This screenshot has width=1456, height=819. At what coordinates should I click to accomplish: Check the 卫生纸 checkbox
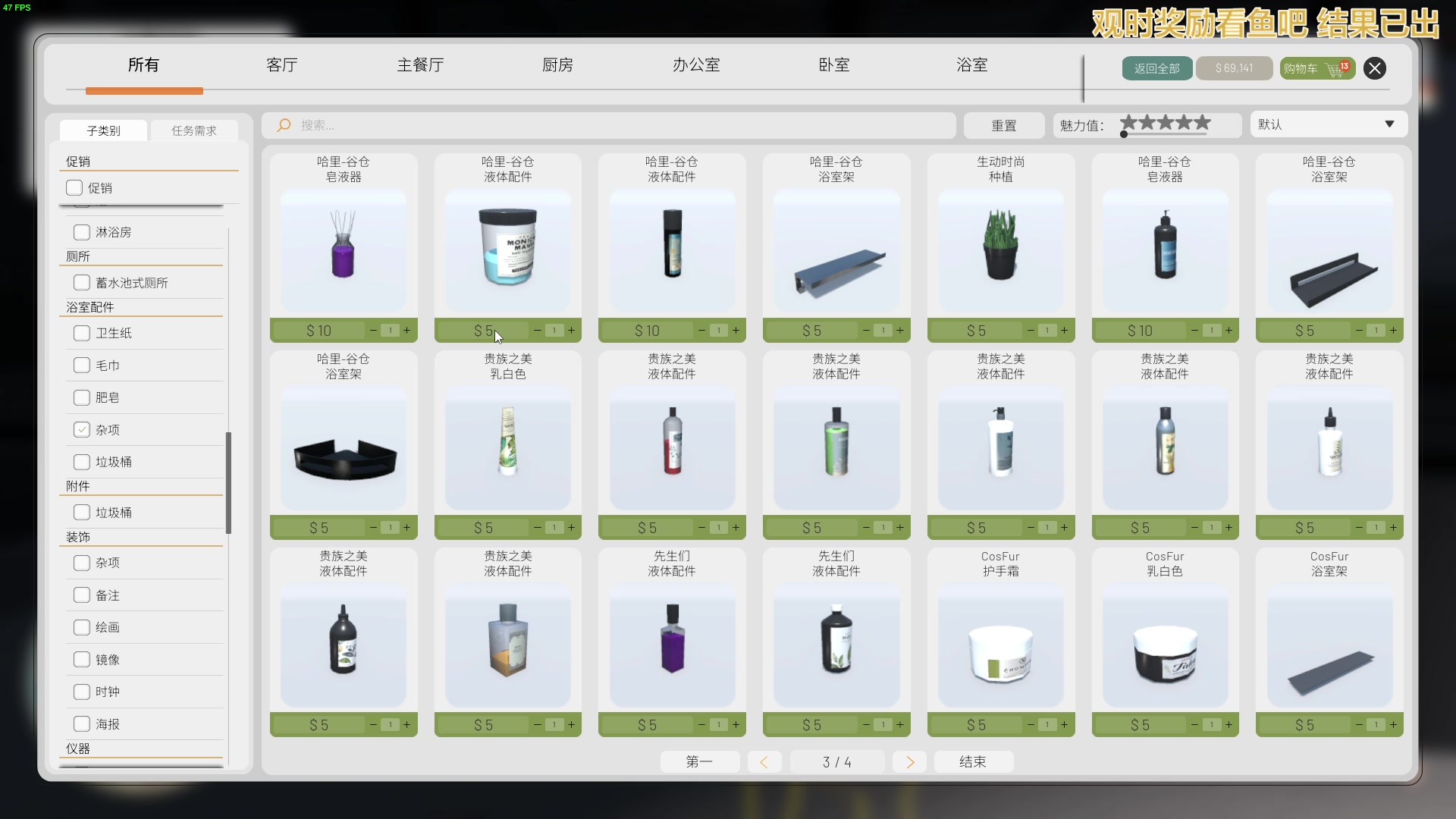[x=82, y=333]
